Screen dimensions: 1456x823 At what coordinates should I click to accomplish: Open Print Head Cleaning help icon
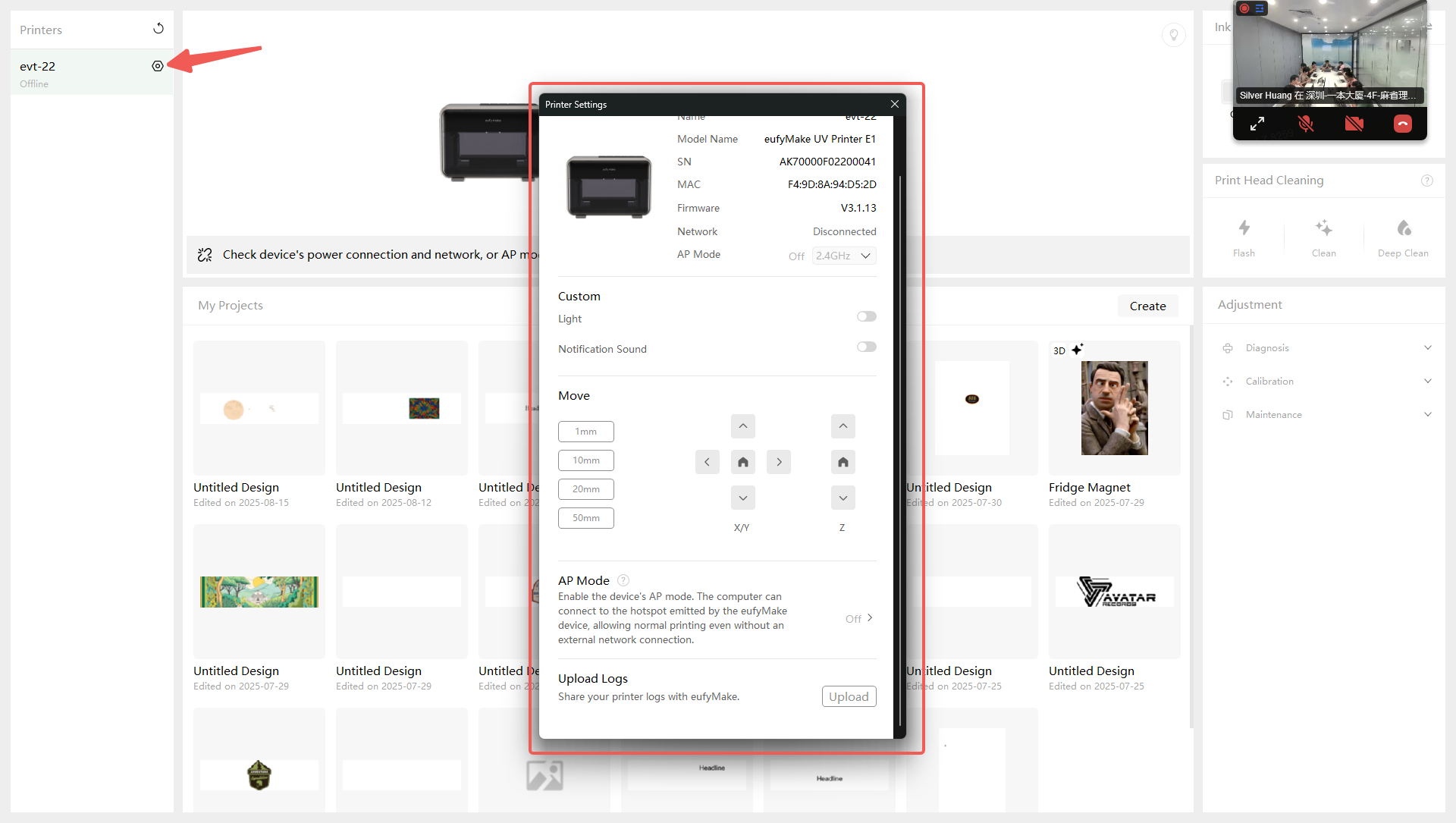click(1427, 181)
